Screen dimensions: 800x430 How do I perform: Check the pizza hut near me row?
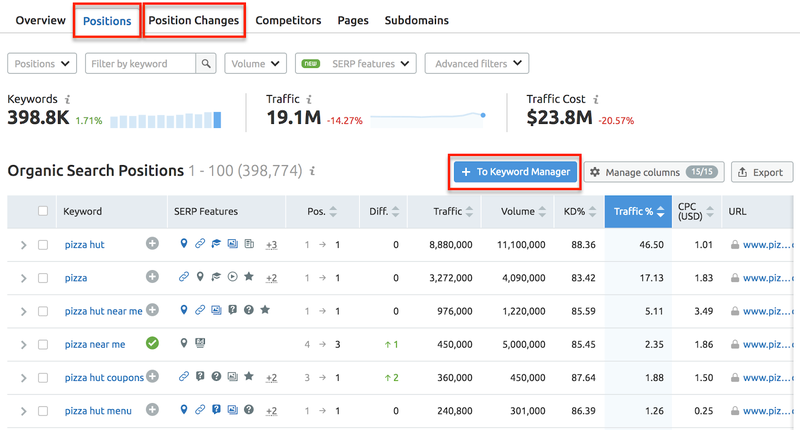point(43,311)
